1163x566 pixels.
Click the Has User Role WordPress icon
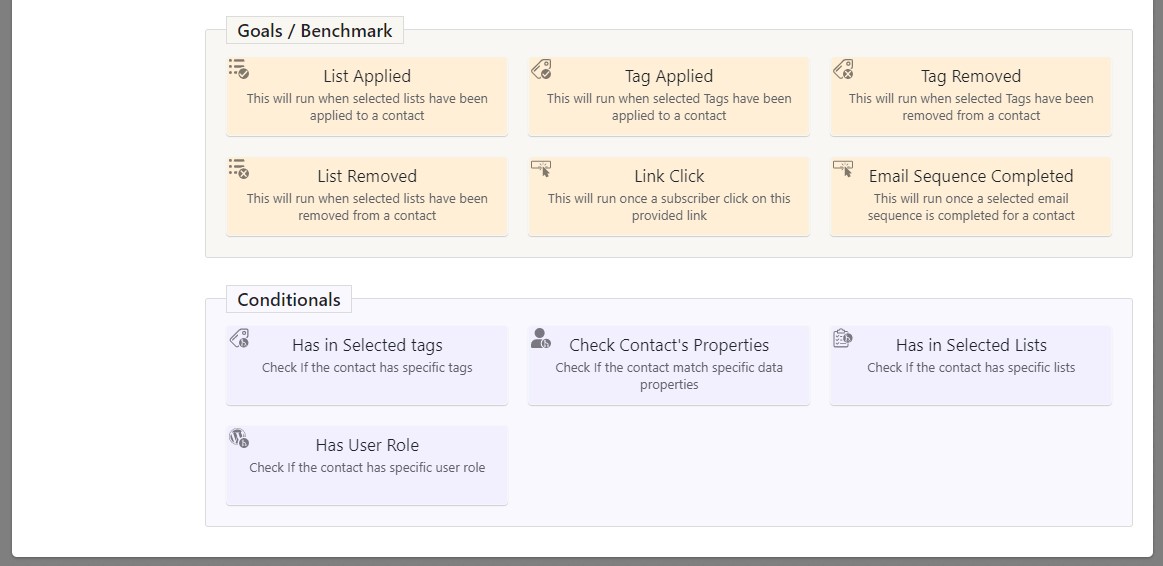click(x=239, y=438)
